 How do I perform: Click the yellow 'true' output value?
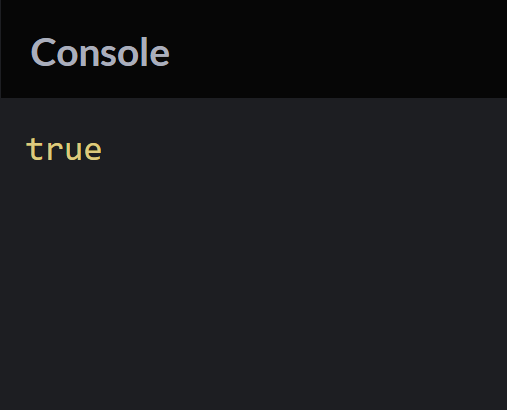point(64,150)
